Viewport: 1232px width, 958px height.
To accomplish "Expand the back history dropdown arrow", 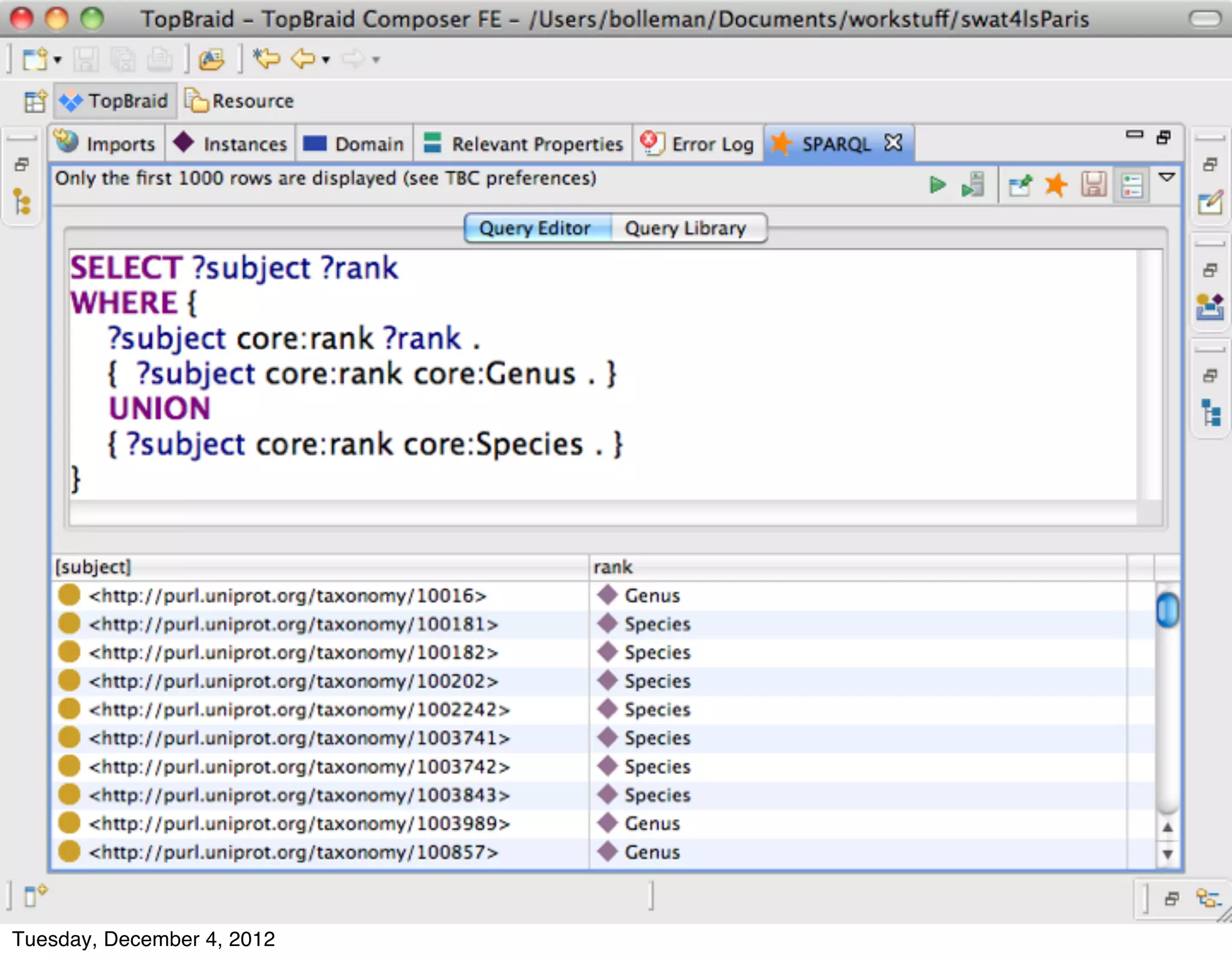I will (x=326, y=60).
